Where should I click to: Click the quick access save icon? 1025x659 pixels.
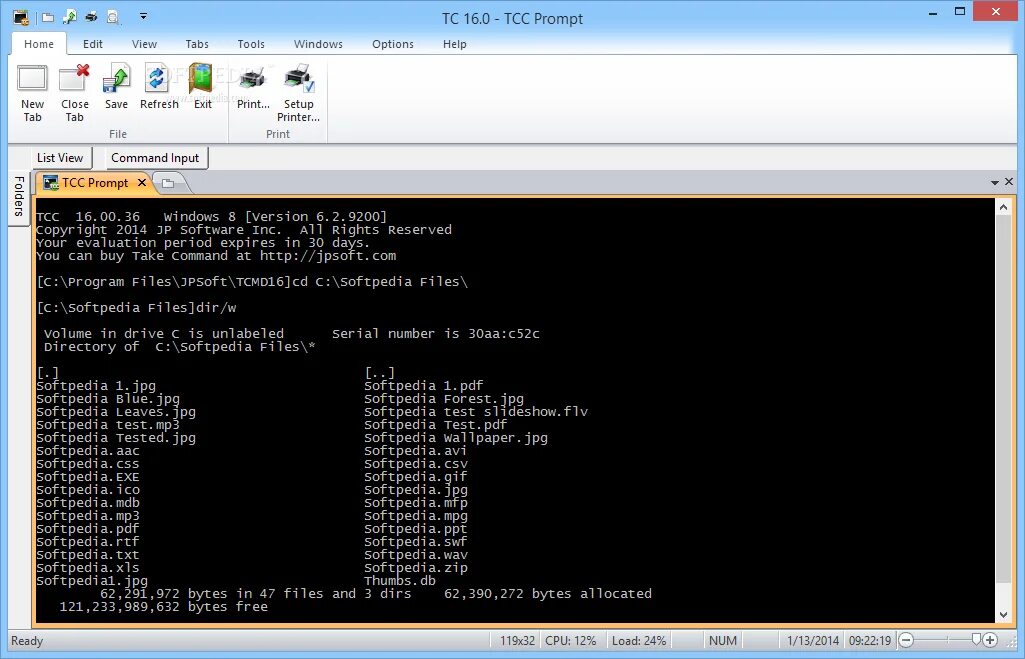69,17
